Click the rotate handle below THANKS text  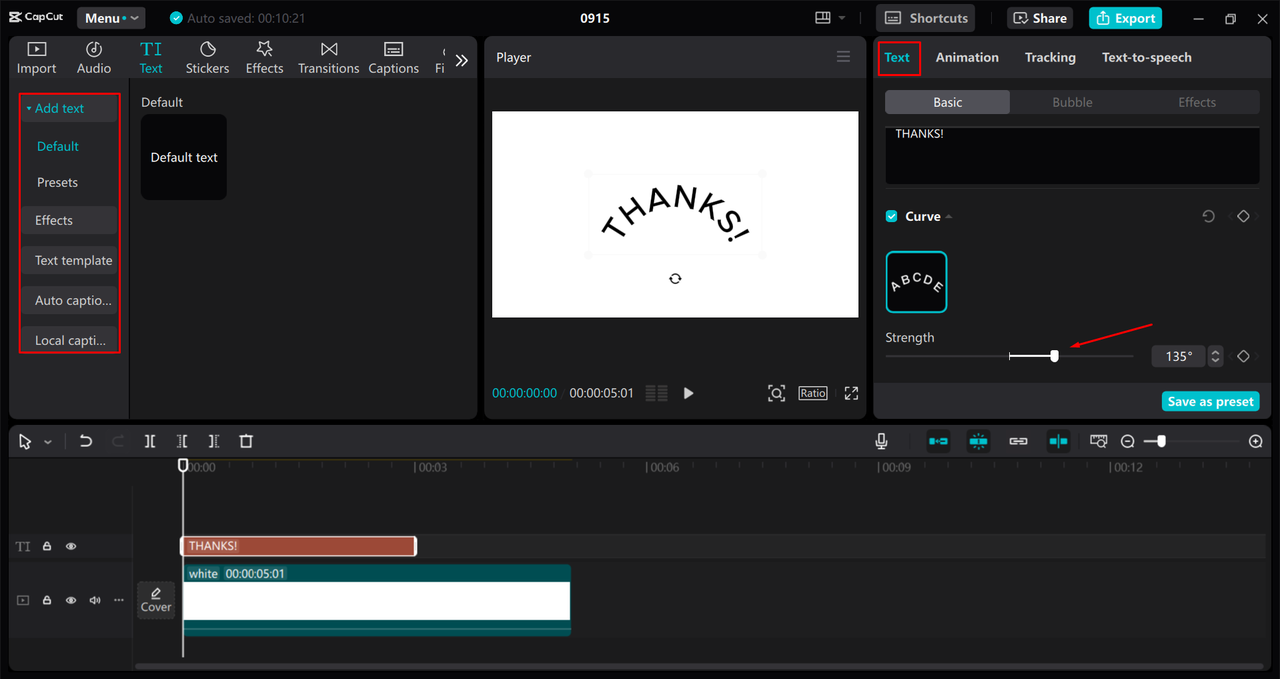[x=675, y=278]
